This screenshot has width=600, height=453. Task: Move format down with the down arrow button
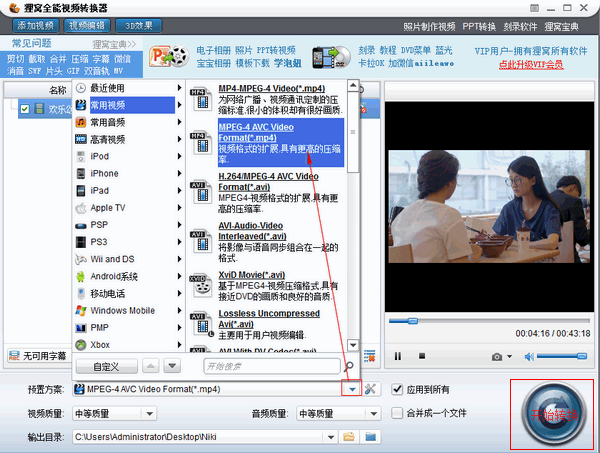point(172,367)
